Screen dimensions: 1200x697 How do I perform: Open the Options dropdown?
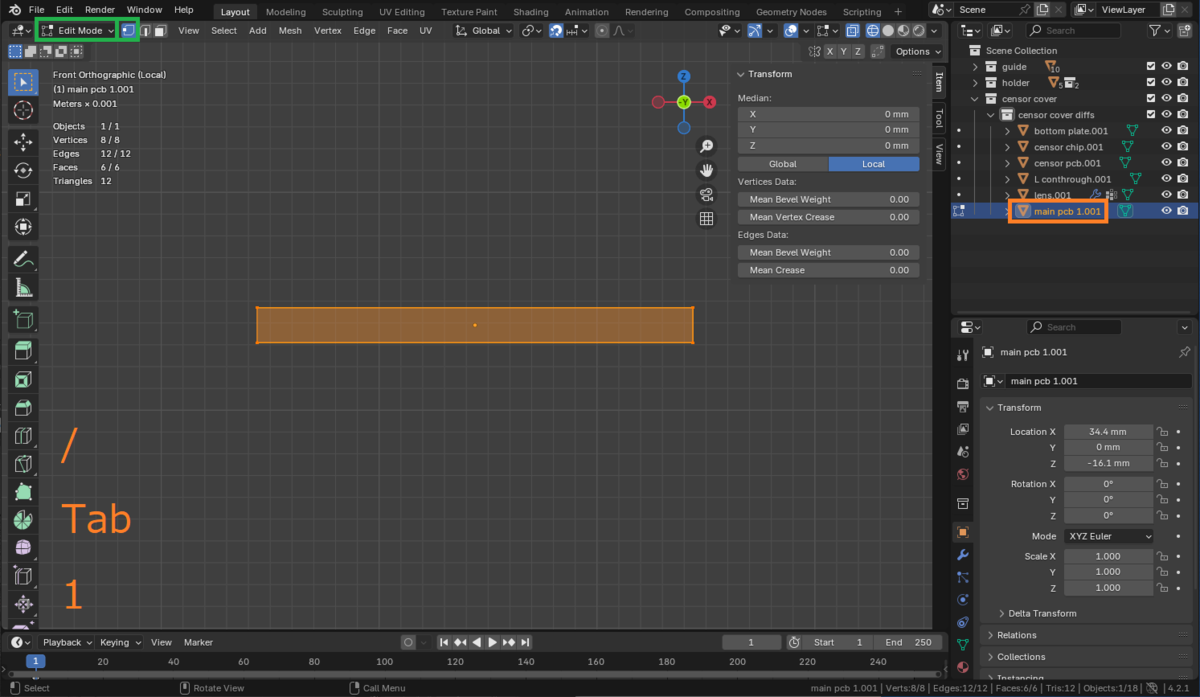(x=917, y=51)
